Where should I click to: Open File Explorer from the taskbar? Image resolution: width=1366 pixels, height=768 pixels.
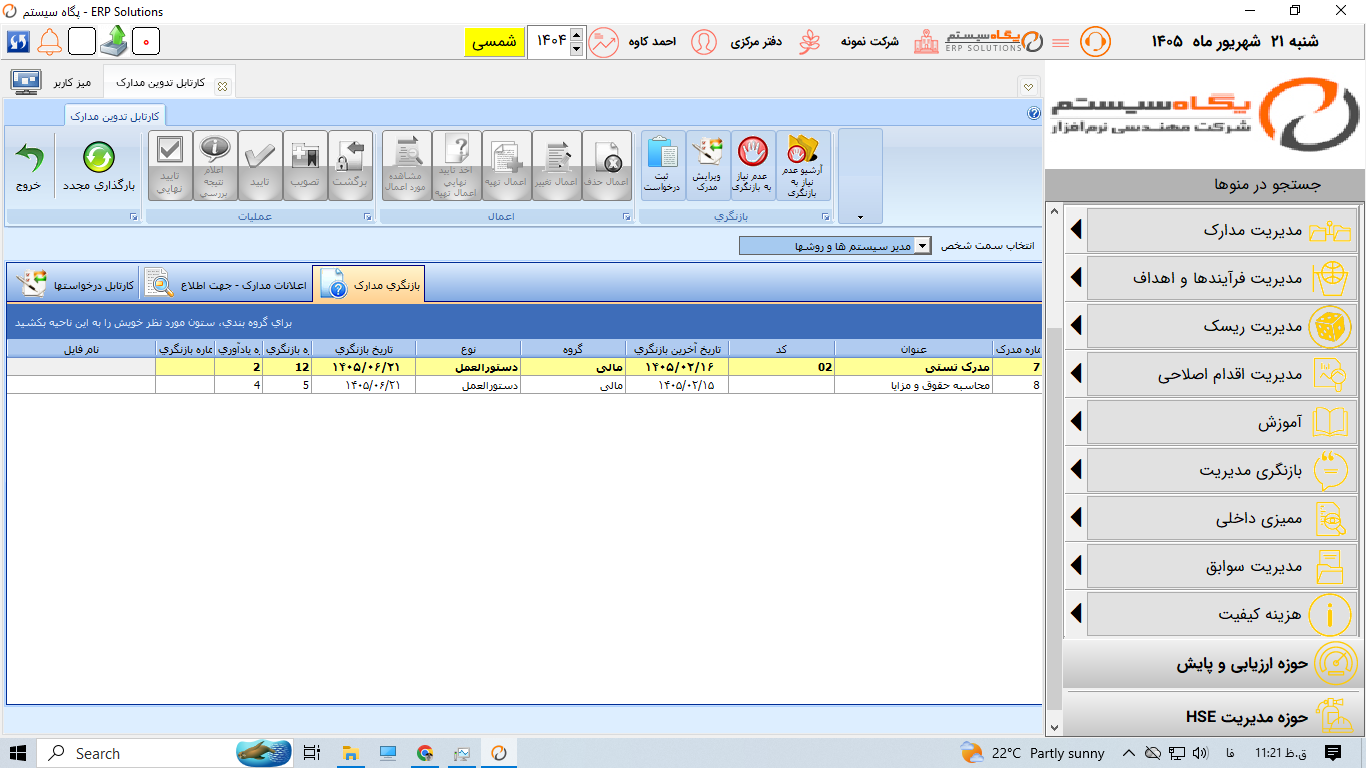(x=349, y=753)
